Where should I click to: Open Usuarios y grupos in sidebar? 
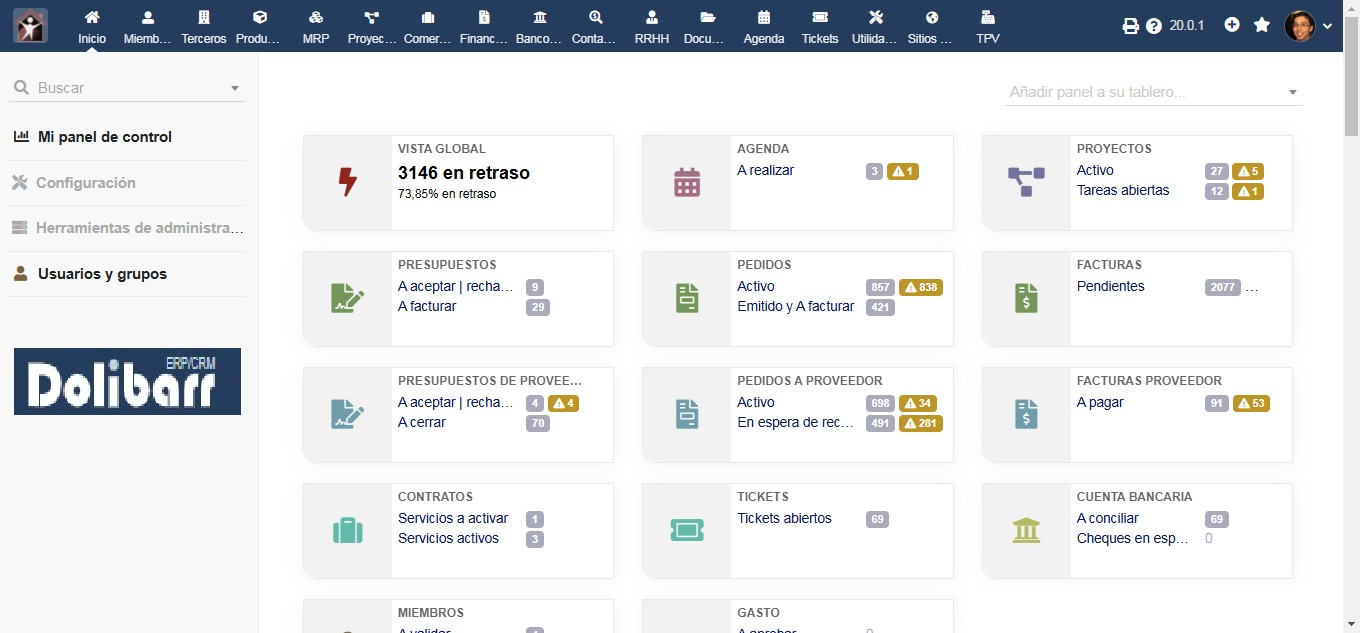102,274
